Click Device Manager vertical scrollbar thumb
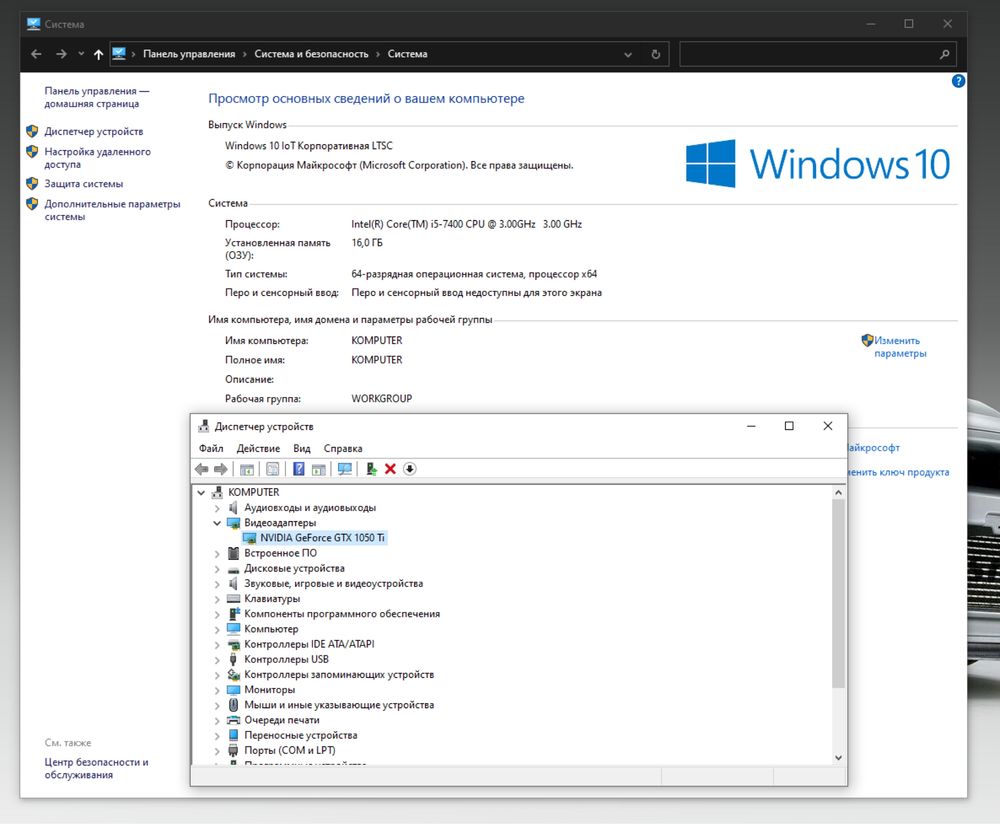 tap(838, 593)
